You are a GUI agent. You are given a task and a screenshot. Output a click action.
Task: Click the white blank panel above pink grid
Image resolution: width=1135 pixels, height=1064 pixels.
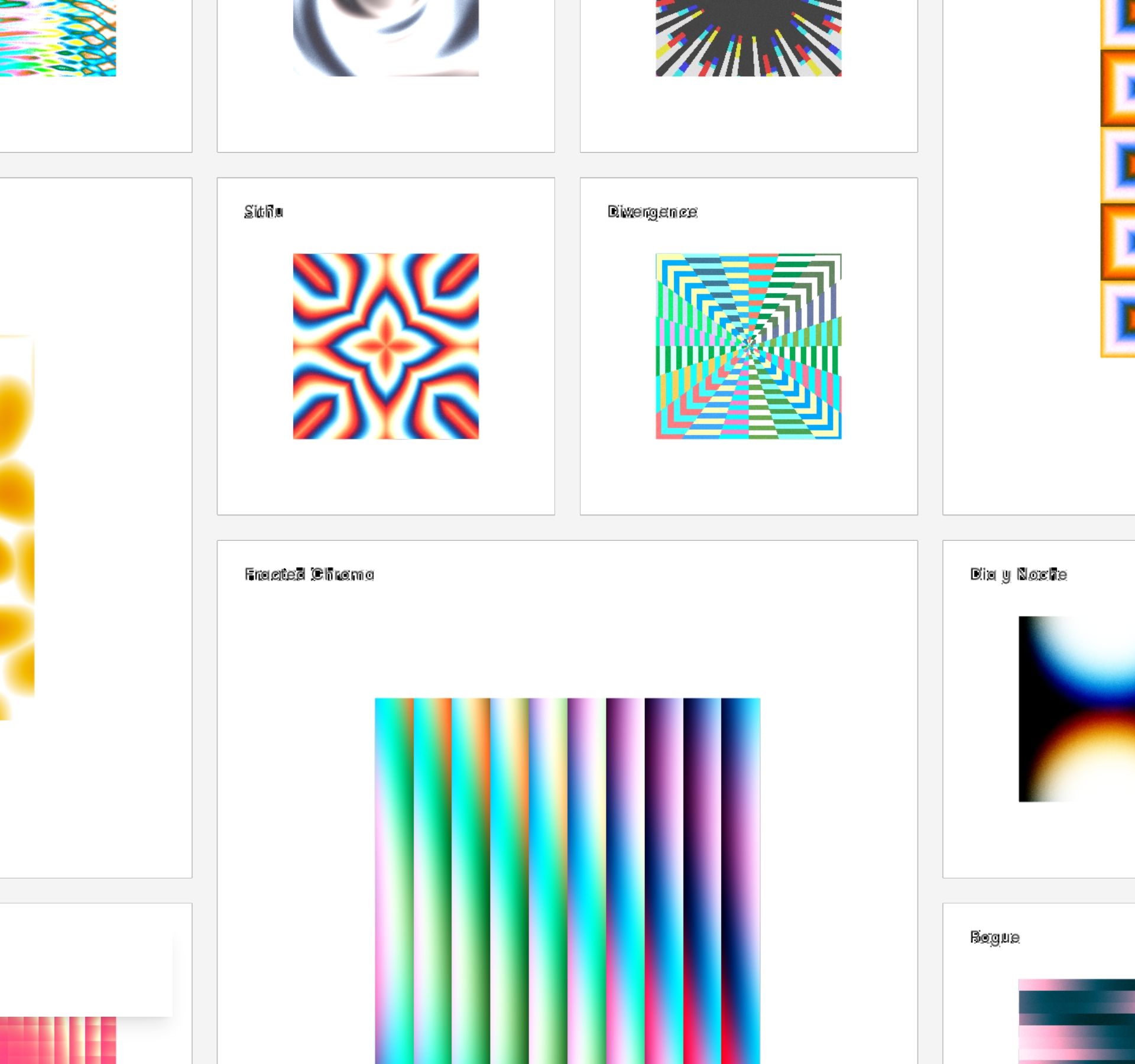click(86, 974)
